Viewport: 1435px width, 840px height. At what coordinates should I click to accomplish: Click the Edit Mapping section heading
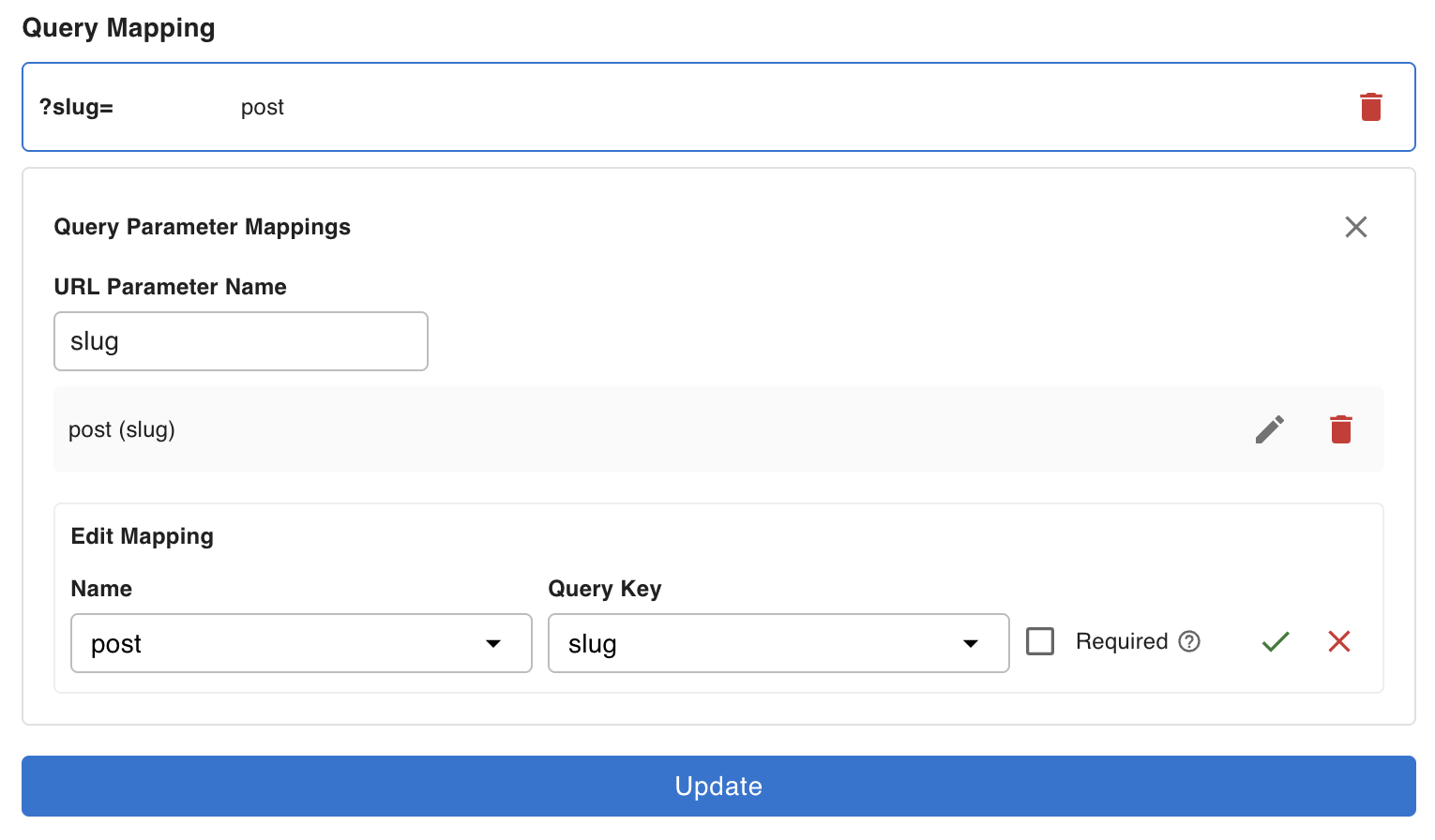[143, 536]
